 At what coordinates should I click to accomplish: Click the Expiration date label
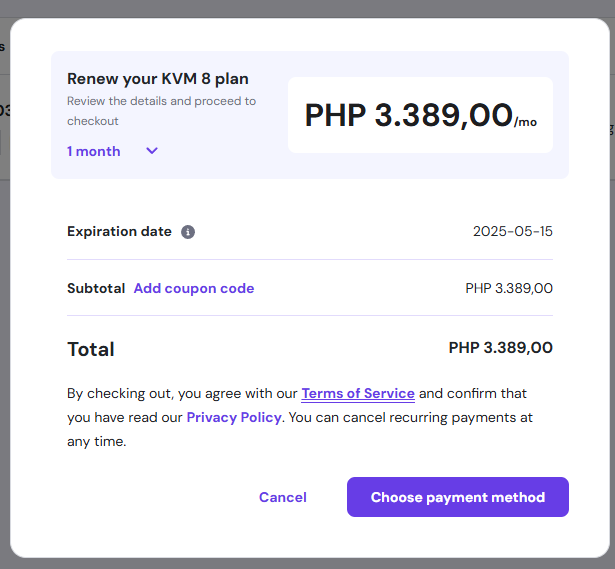pyautogui.click(x=119, y=231)
